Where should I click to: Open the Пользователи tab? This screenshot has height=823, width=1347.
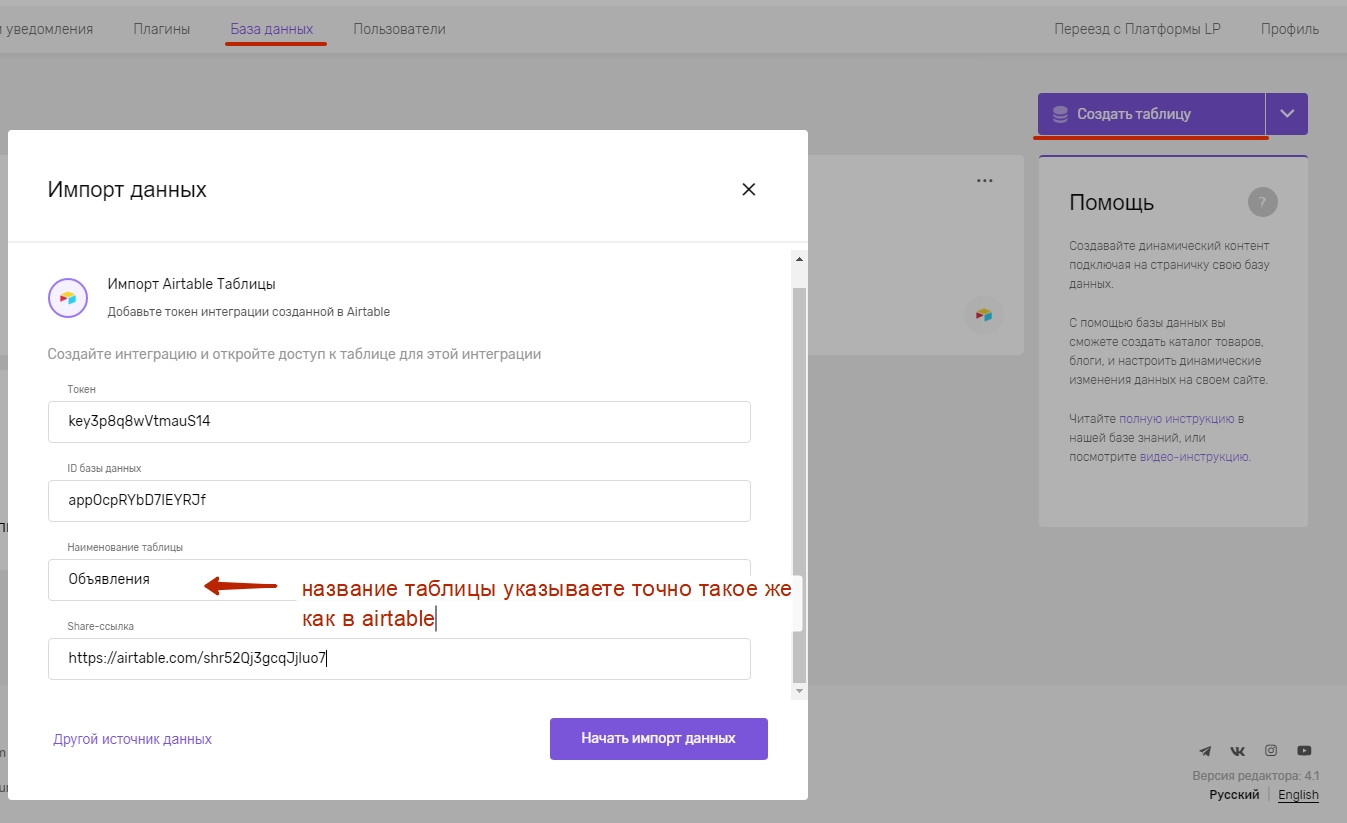tap(399, 29)
